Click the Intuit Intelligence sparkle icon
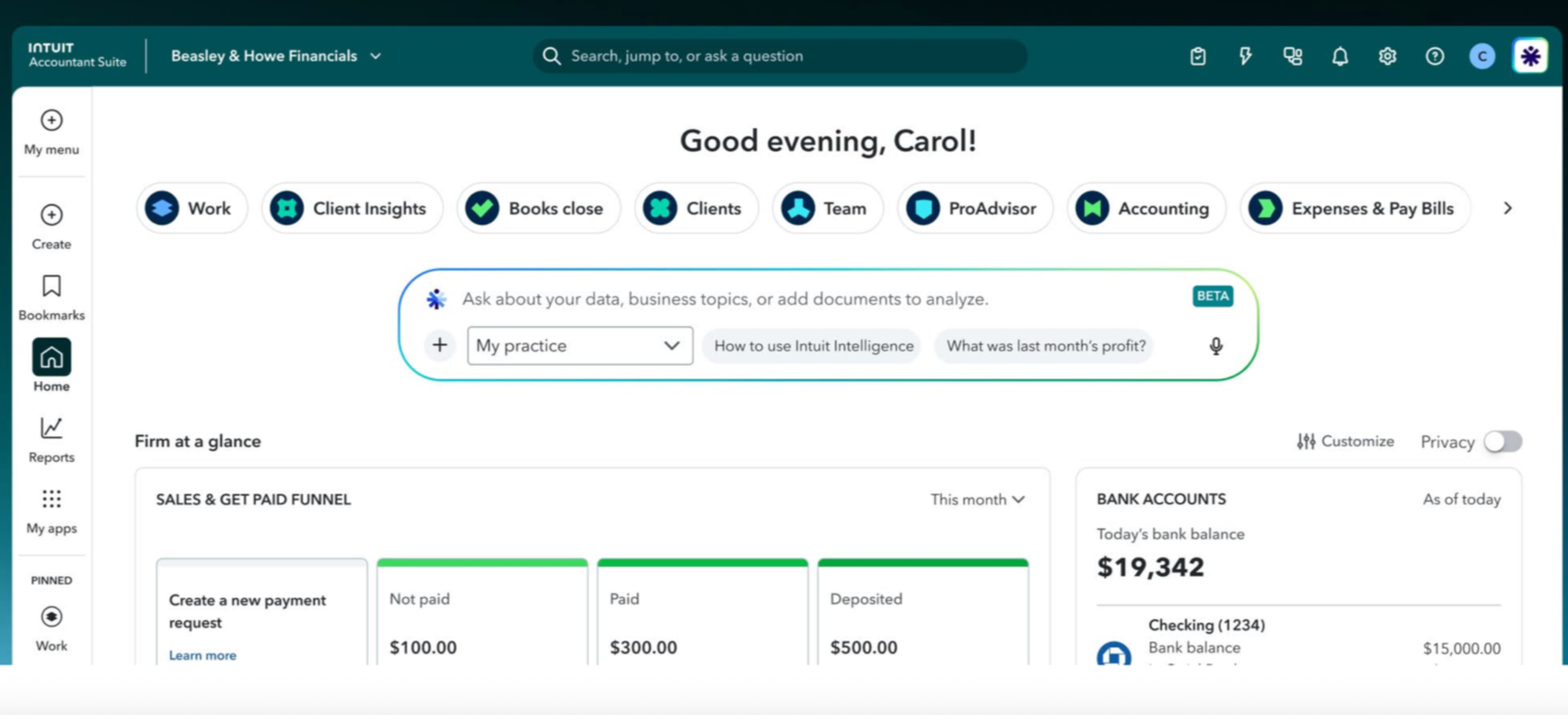Screen dimensions: 1568x715 (x=436, y=299)
